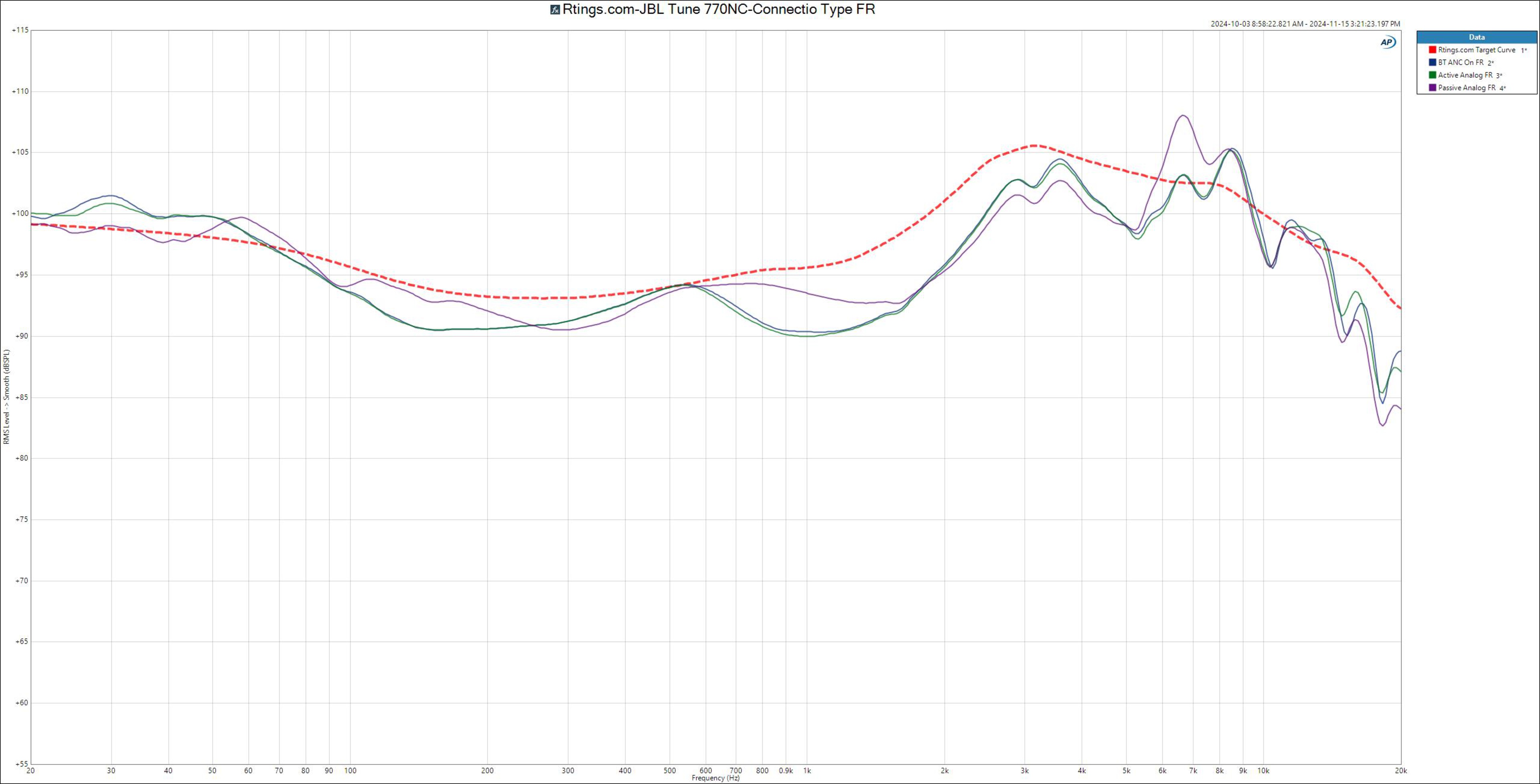
Task: Click the +115 tick on vertical axis
Action: (x=20, y=30)
